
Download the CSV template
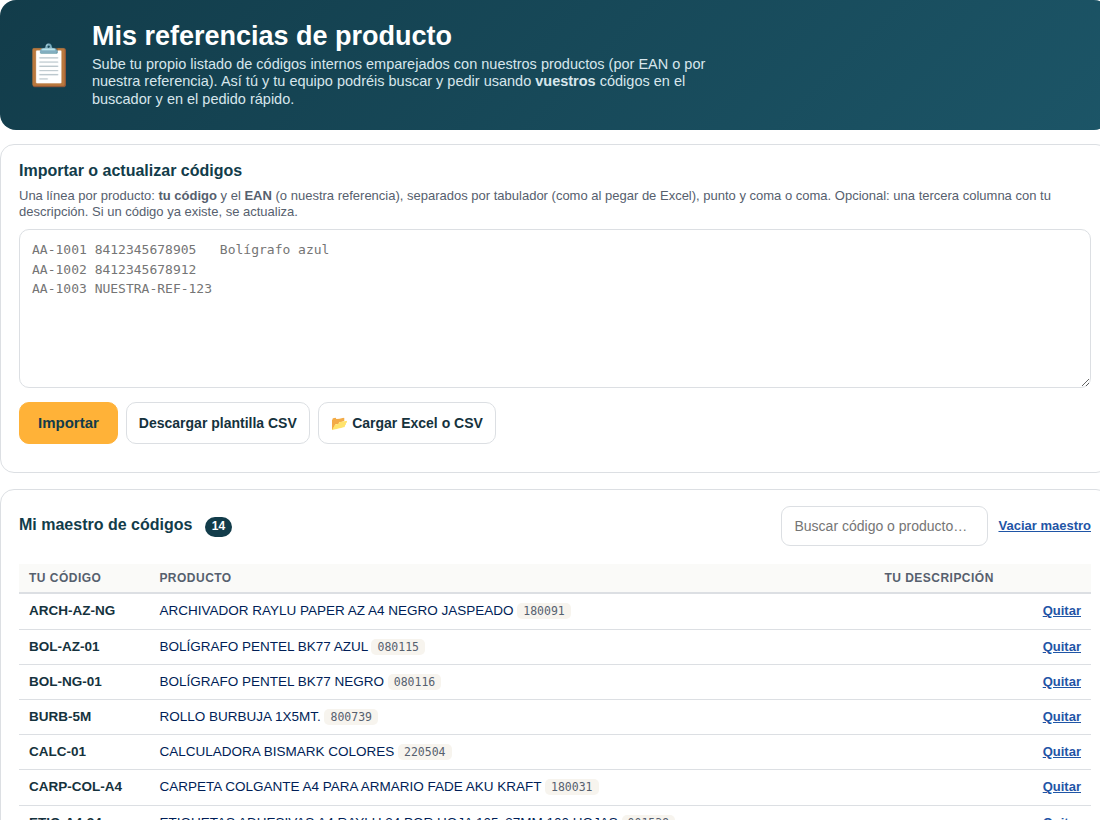[x=217, y=423]
